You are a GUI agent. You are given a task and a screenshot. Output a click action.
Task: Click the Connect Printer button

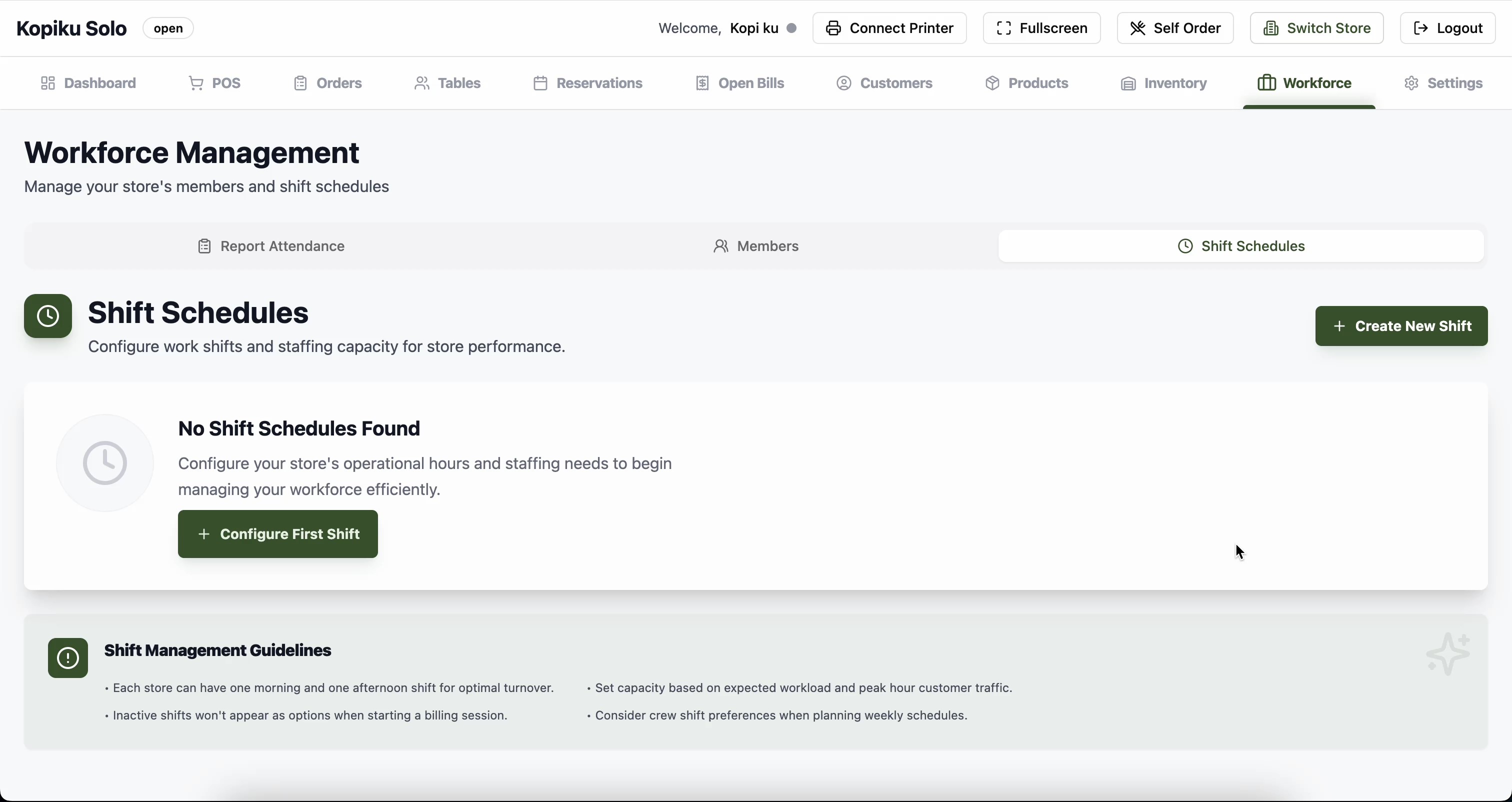click(x=889, y=28)
